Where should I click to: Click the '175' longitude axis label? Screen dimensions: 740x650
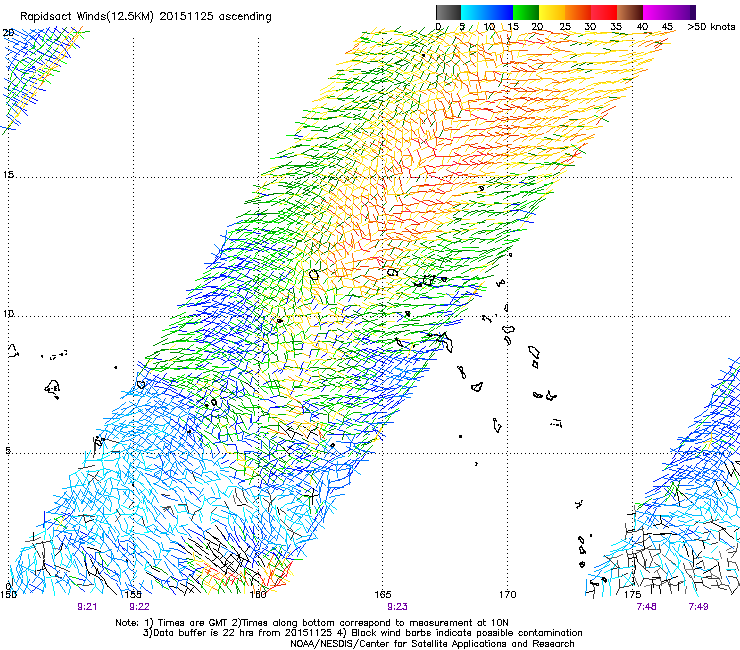click(632, 594)
